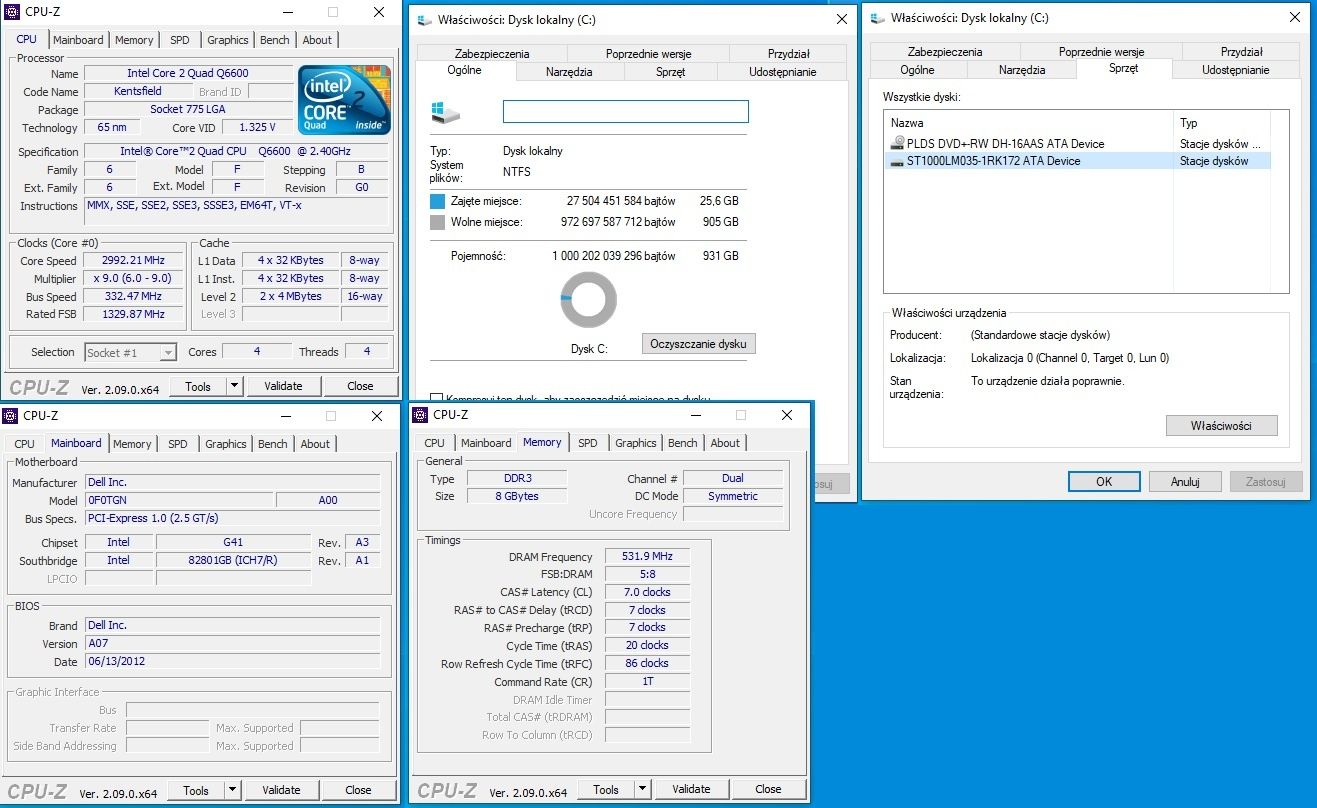The height and width of the screenshot is (808, 1317).
Task: Click the drive icon beside the label field
Action: click(446, 111)
